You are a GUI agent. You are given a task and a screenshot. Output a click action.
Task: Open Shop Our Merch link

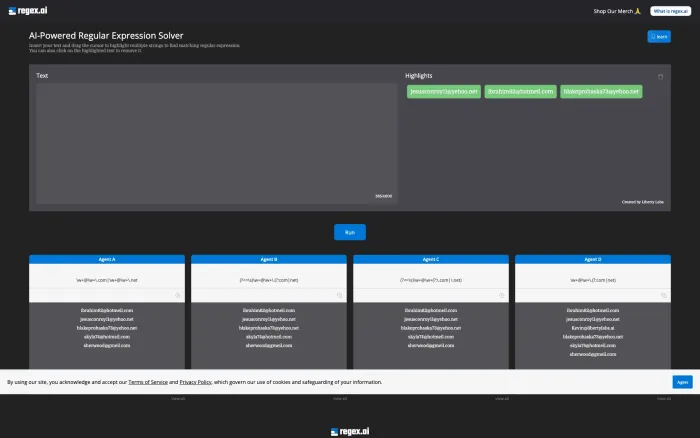tap(617, 11)
